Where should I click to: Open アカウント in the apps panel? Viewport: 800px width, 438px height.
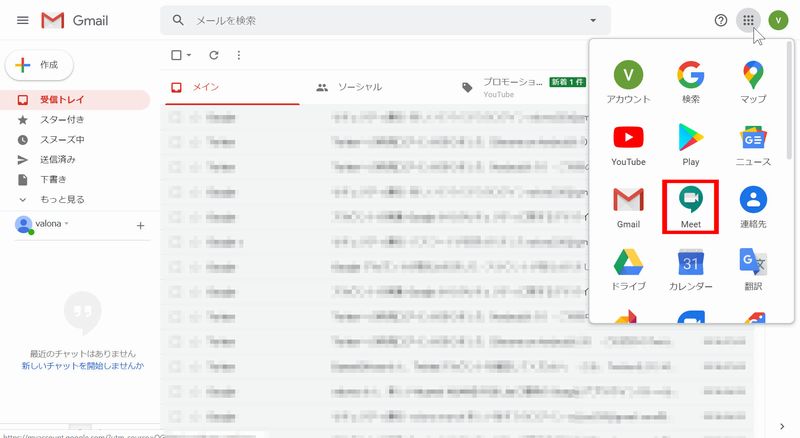tap(629, 82)
